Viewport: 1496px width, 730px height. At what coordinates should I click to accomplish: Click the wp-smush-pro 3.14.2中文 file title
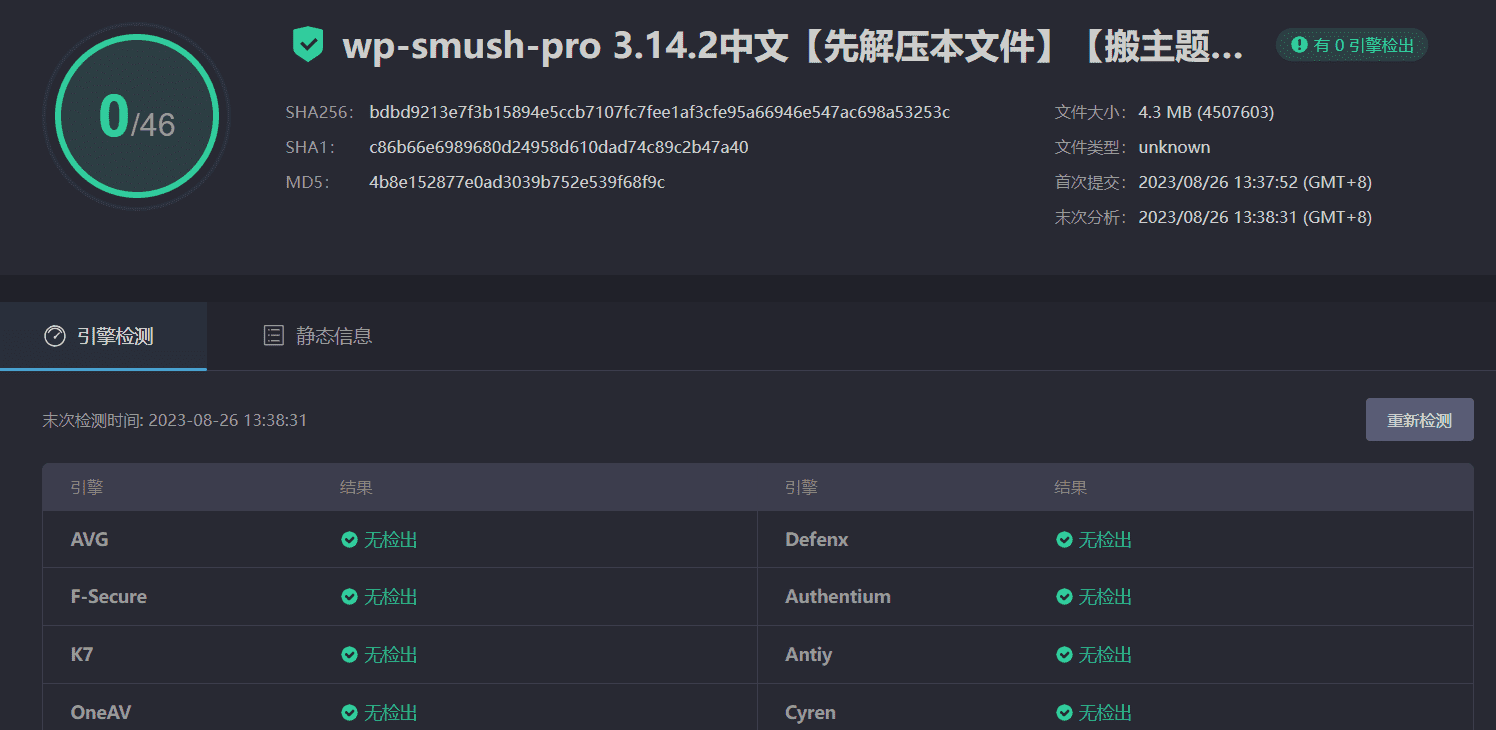793,46
